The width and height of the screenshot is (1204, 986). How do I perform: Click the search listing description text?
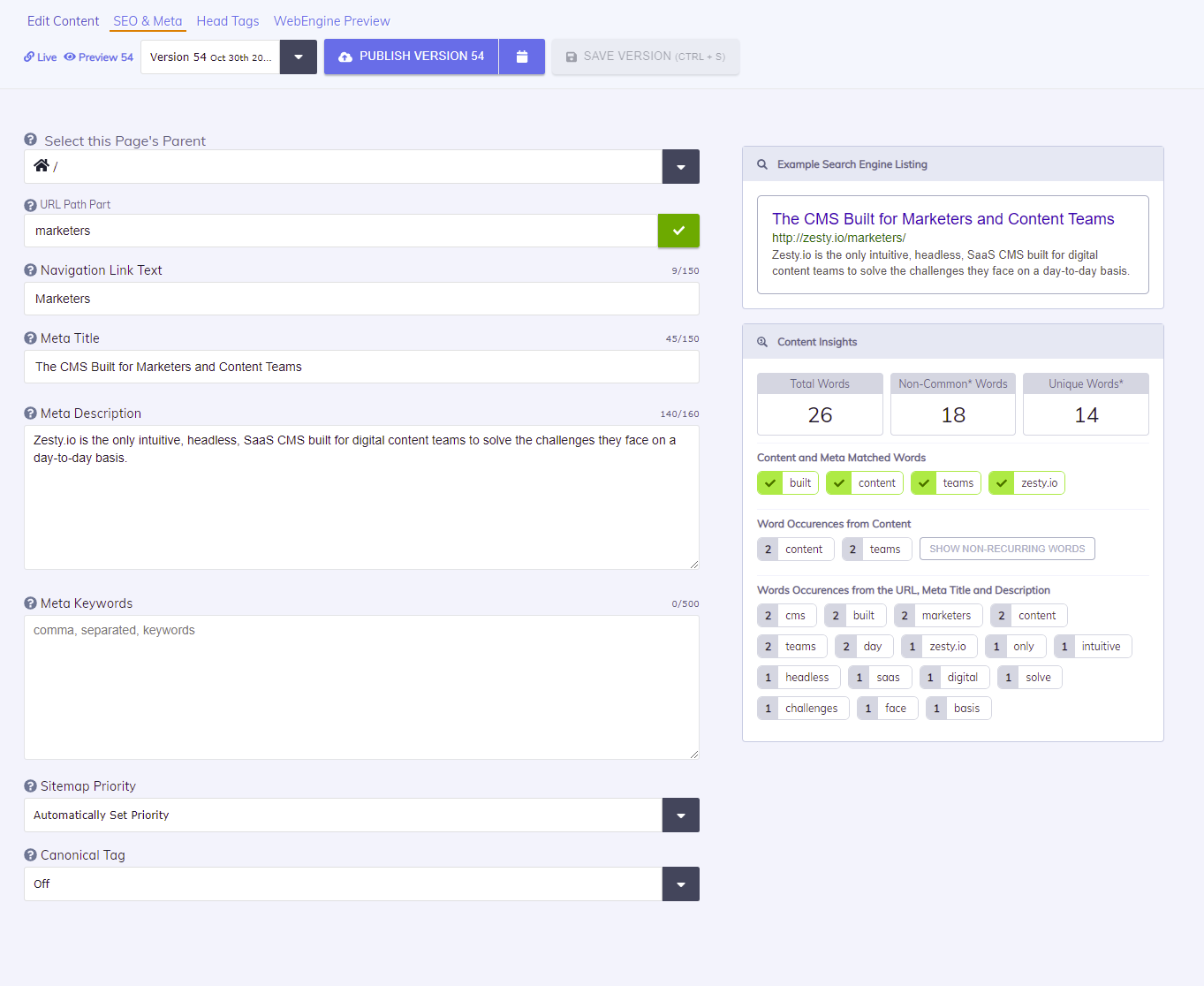(x=950, y=263)
